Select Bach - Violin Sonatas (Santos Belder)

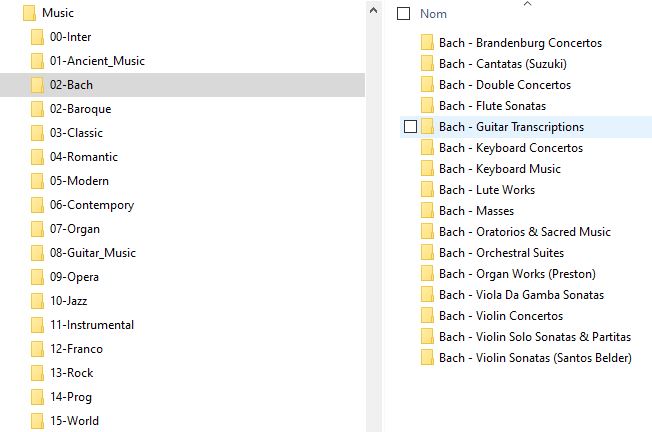pyautogui.click(x=535, y=358)
